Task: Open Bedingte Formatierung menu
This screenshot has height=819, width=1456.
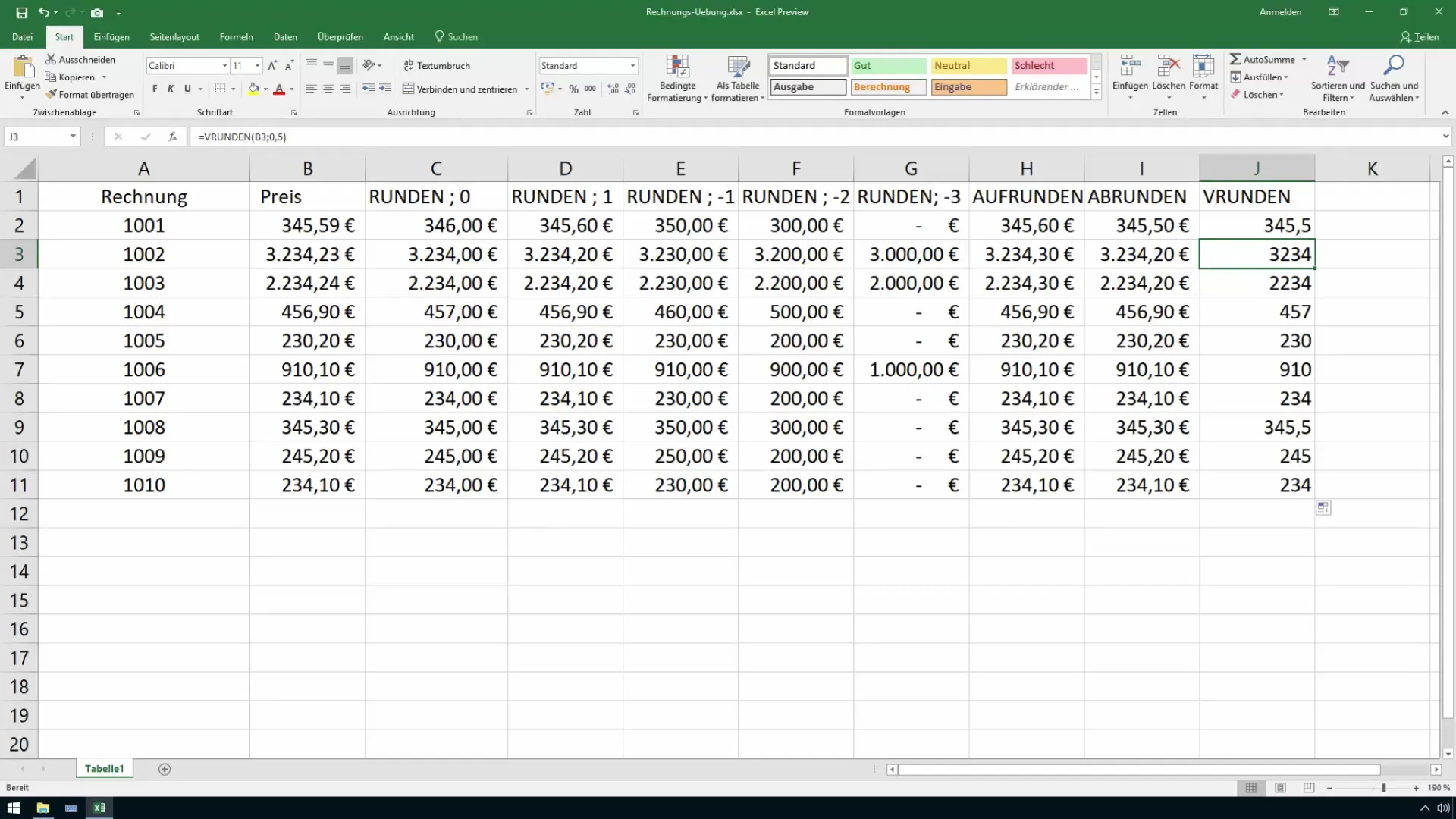Action: (x=677, y=78)
